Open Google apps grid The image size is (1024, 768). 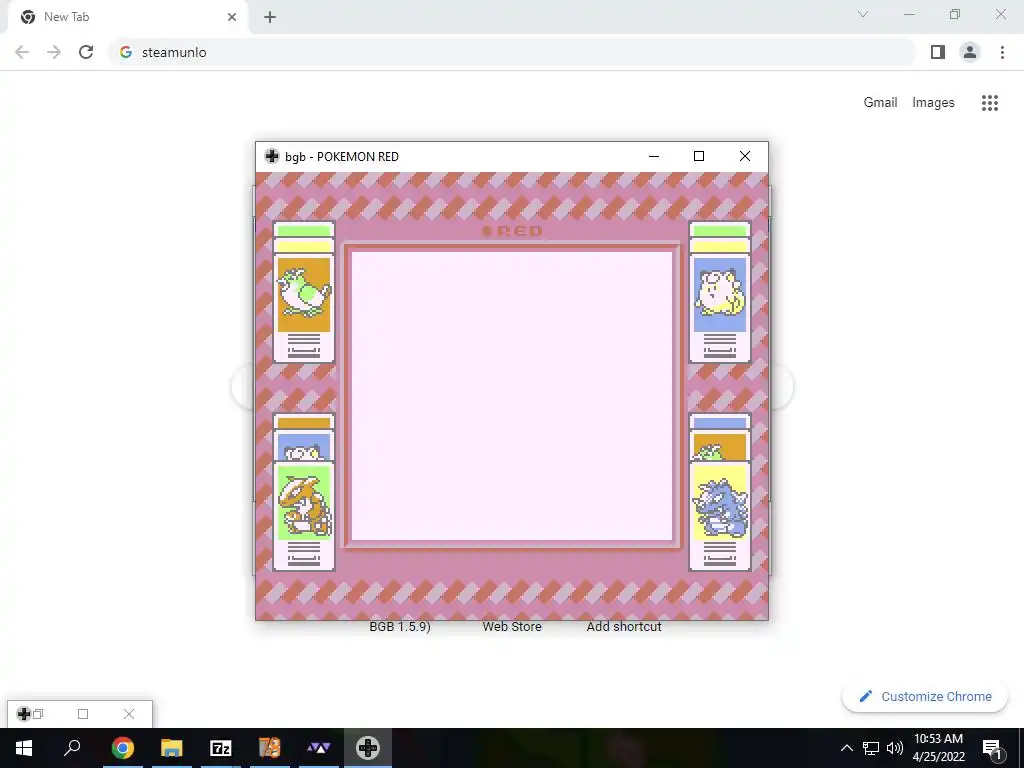click(x=990, y=103)
